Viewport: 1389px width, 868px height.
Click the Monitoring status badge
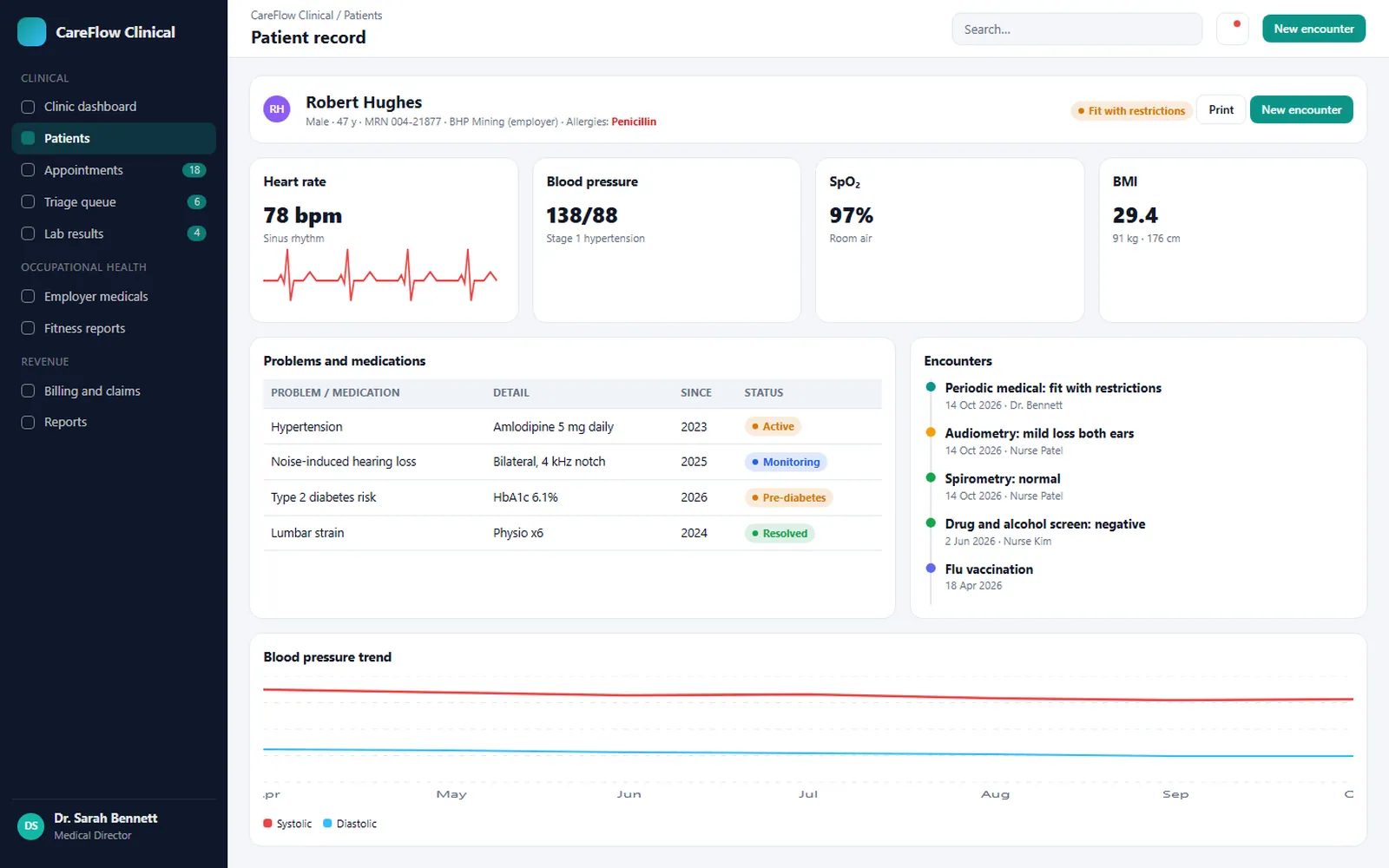(x=786, y=462)
